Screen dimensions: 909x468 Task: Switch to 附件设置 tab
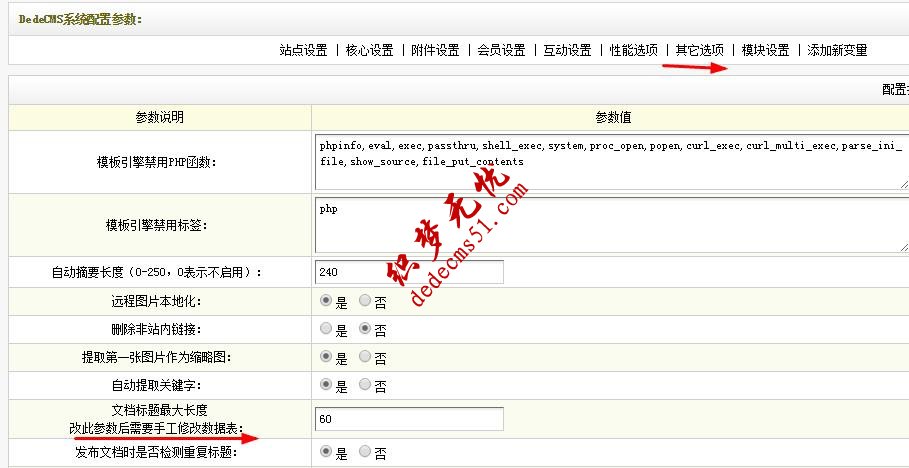[x=435, y=50]
